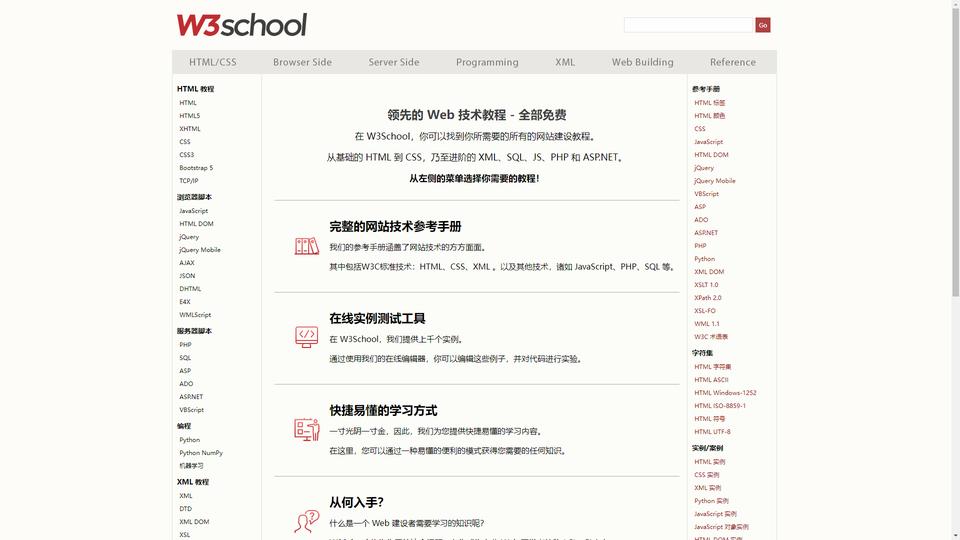Open DTD tutorial under XML 教程

point(186,509)
